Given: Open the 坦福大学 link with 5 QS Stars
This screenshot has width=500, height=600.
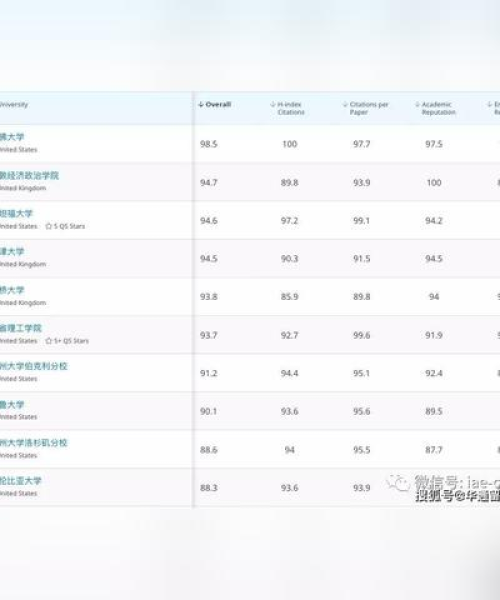Looking at the screenshot, I should pos(16,214).
